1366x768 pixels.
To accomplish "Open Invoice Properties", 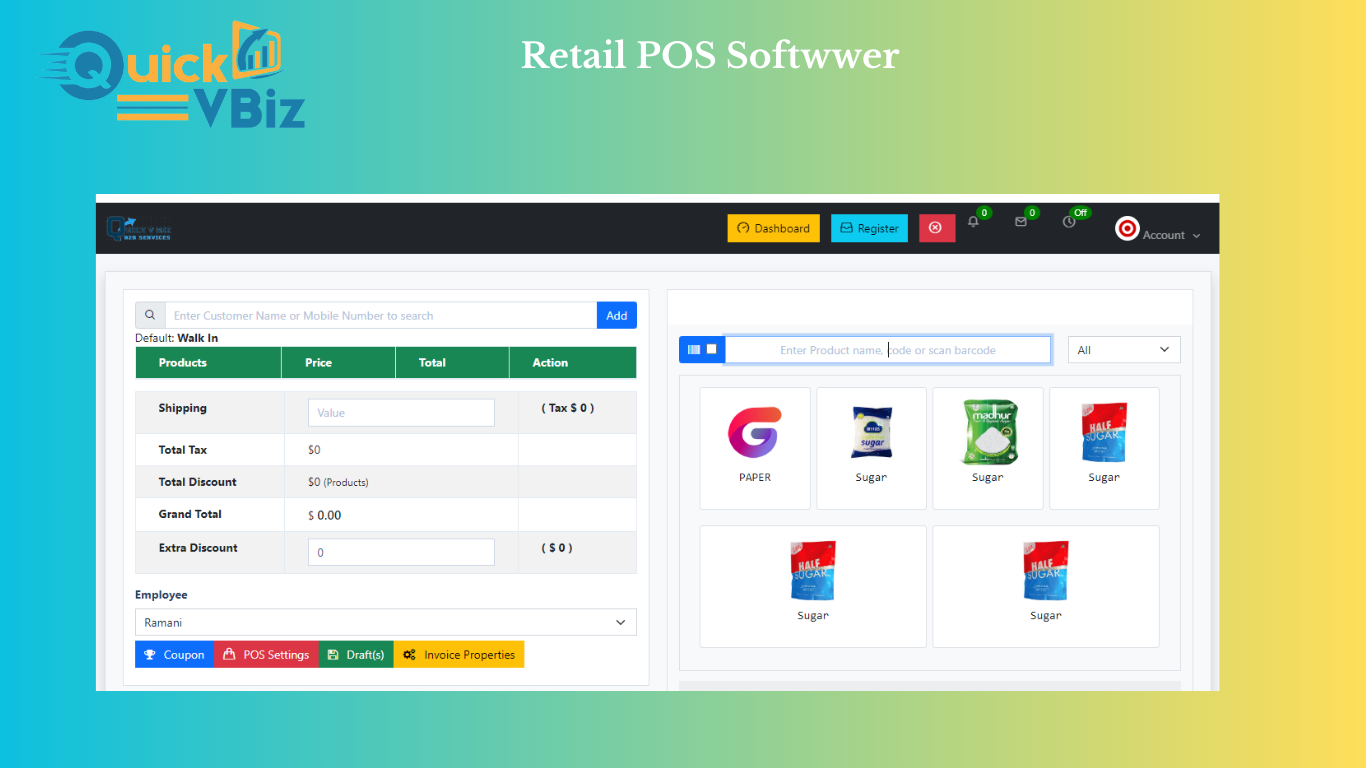I will 459,655.
